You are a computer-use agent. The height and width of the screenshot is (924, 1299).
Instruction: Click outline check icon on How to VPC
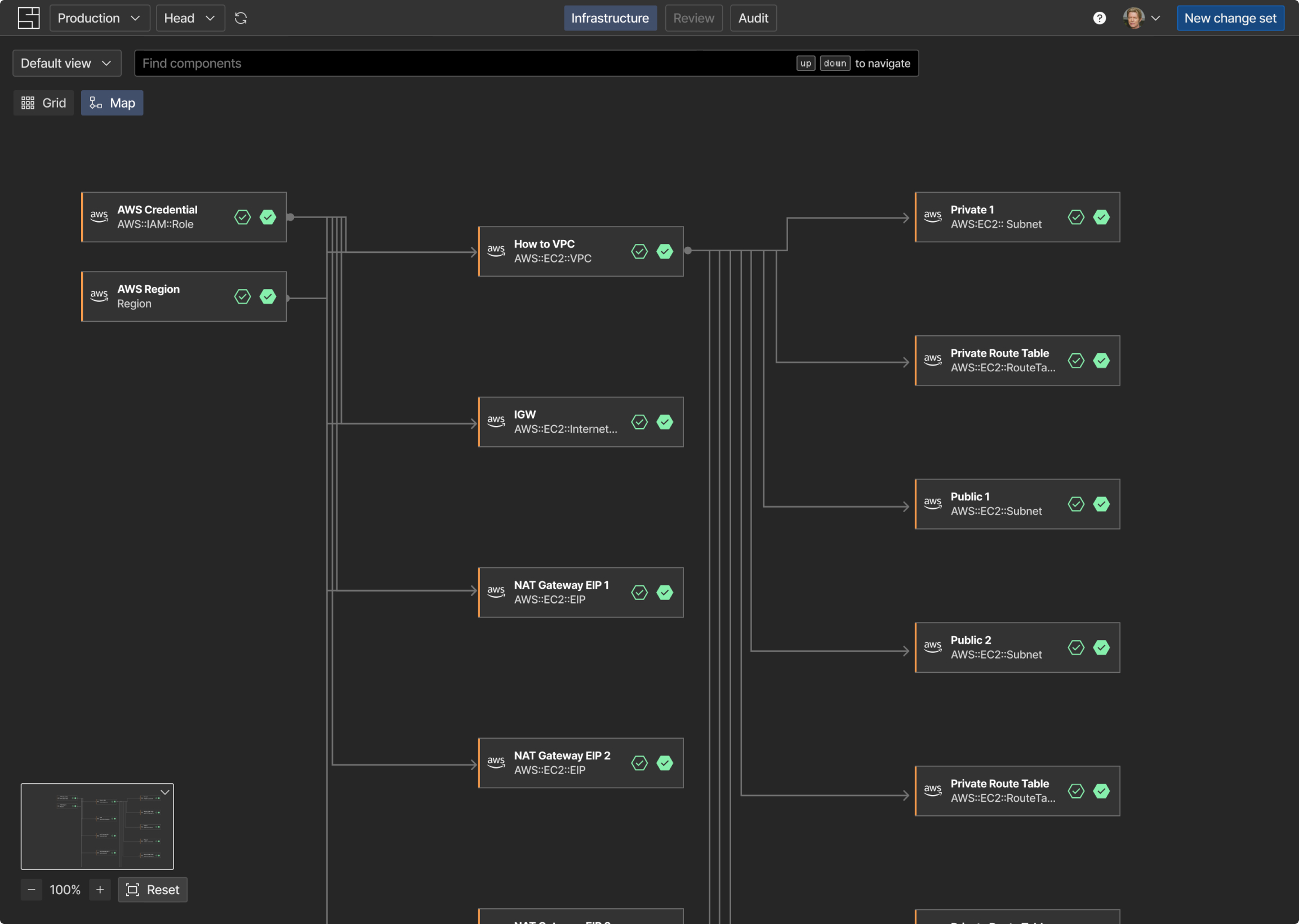tap(639, 251)
